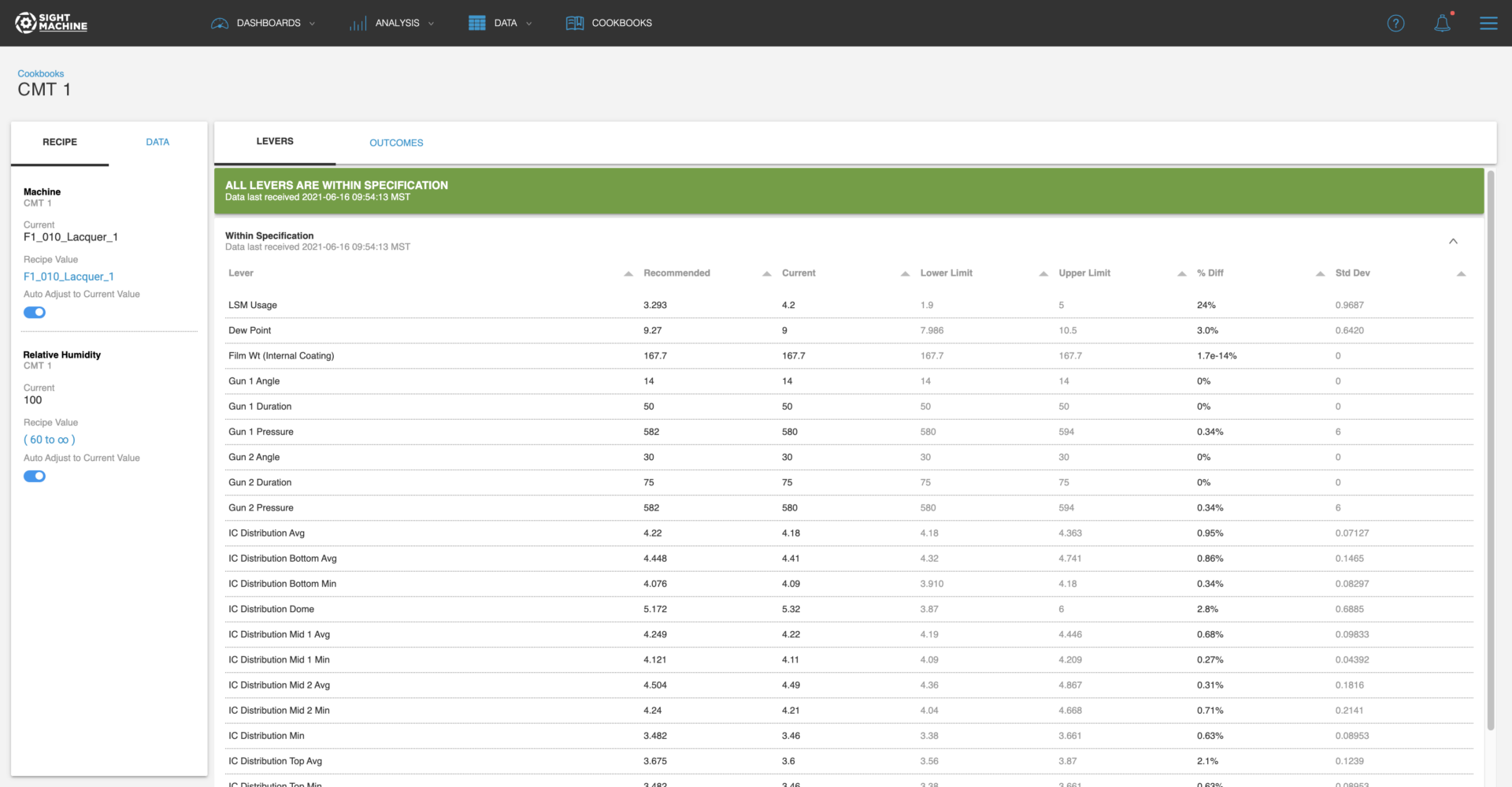Screen dimensions: 1512x787
Task: Click the 1.7e-14% diff value
Action: pyautogui.click(x=1217, y=356)
